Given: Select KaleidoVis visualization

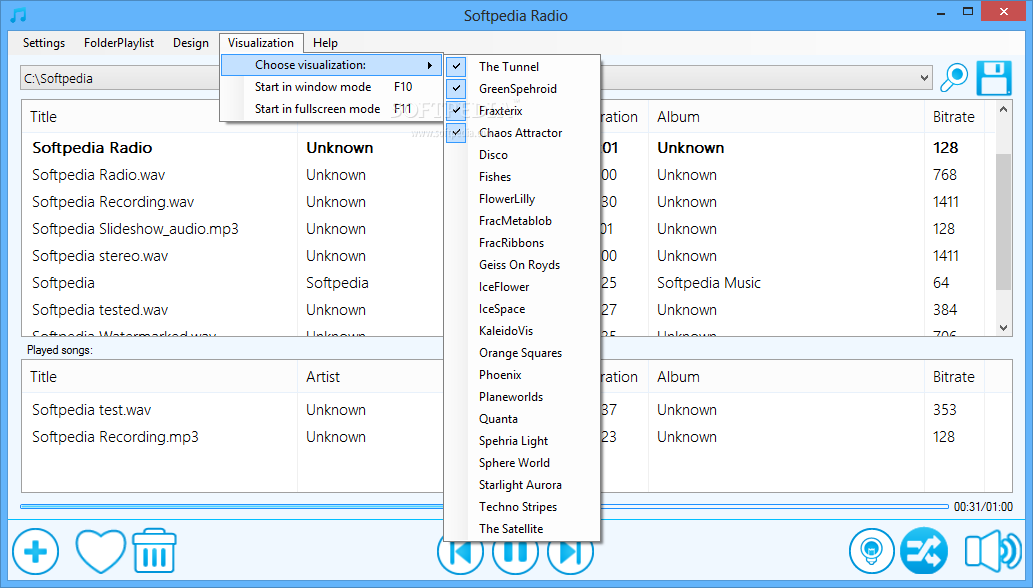Looking at the screenshot, I should tap(522, 331).
